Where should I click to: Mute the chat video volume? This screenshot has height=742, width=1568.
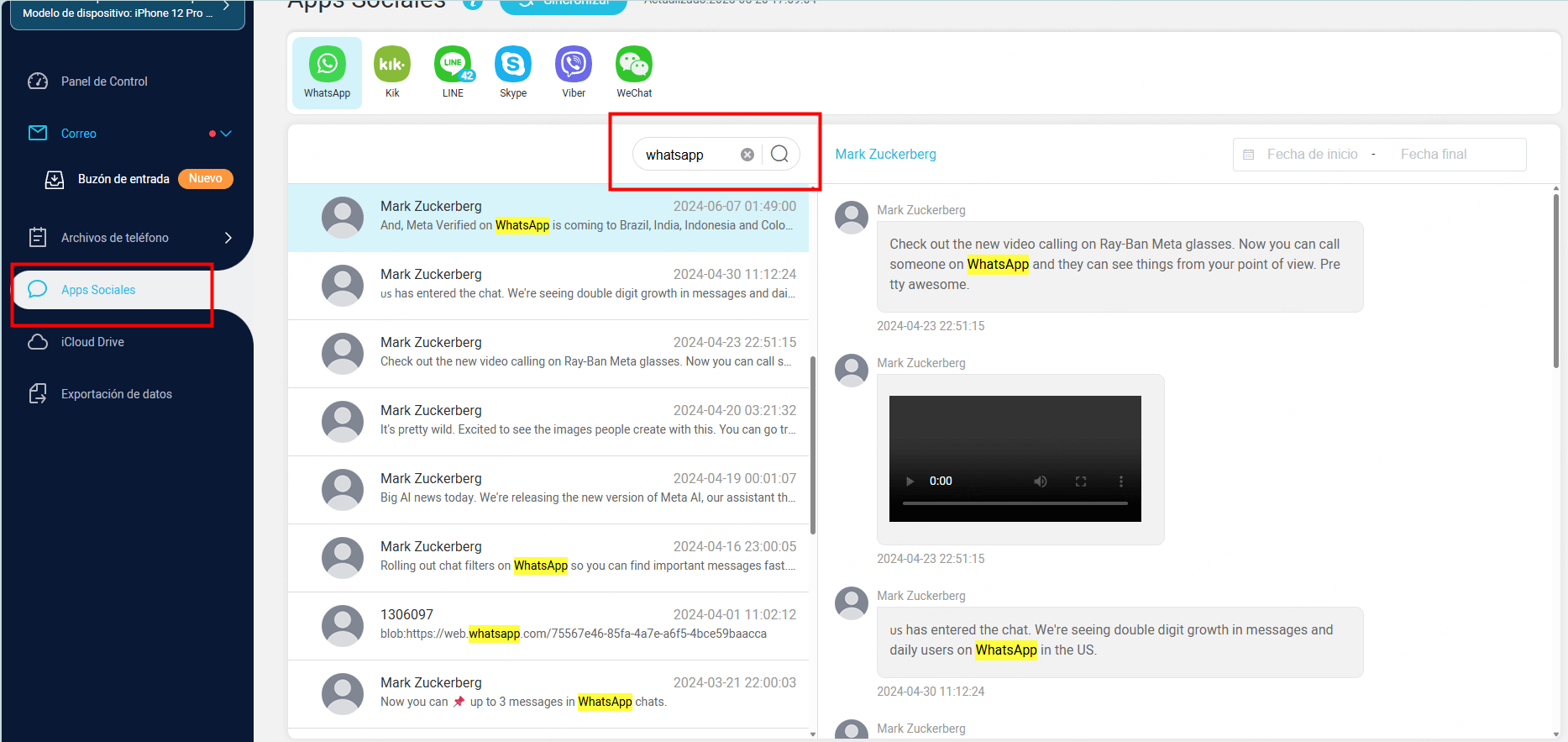click(x=1041, y=482)
